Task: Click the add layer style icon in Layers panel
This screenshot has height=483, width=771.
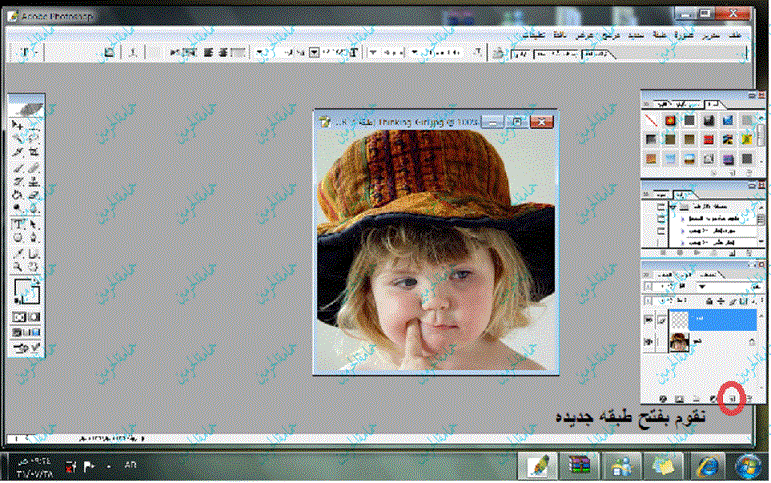Action: [x=664, y=397]
